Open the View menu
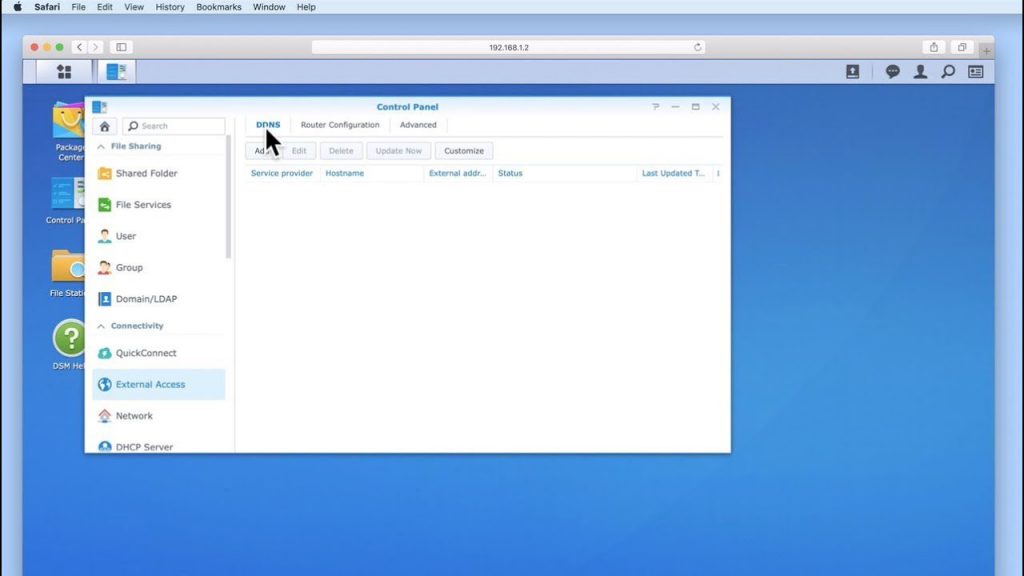The image size is (1024, 576). (134, 7)
